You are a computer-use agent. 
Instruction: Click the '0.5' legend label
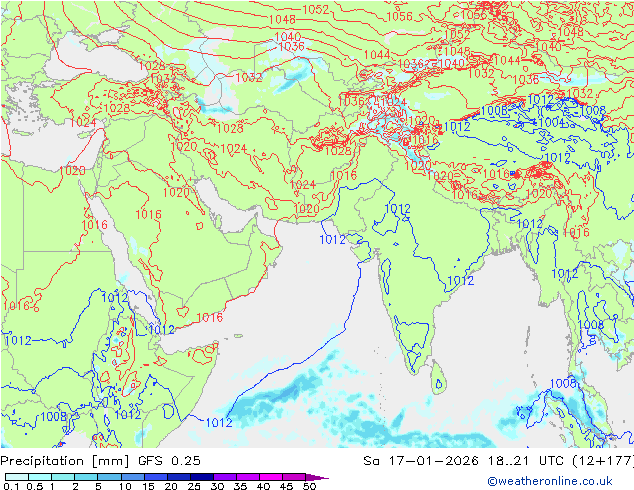pyautogui.click(x=34, y=486)
